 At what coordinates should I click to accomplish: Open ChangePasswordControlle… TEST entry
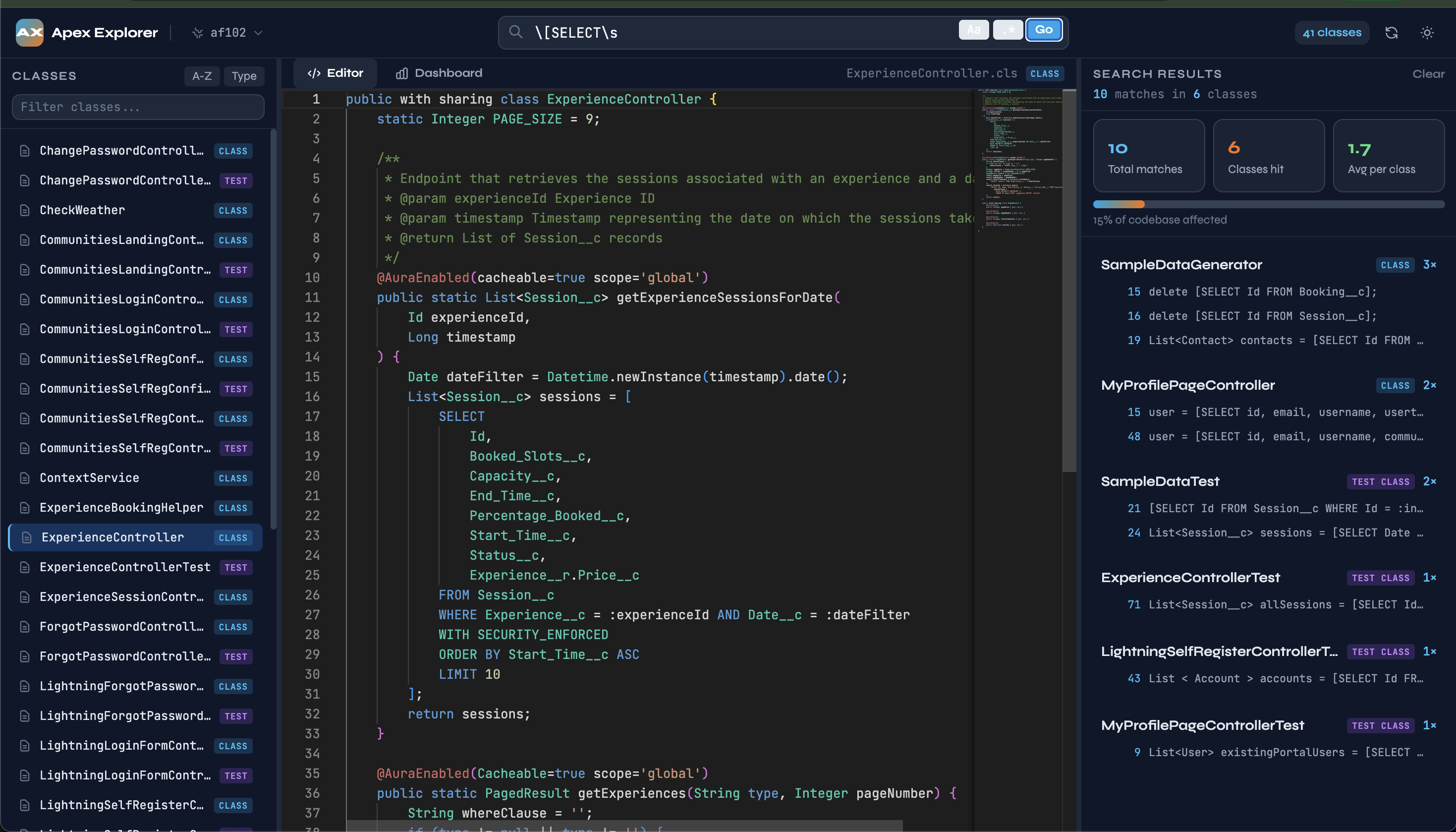(136, 180)
